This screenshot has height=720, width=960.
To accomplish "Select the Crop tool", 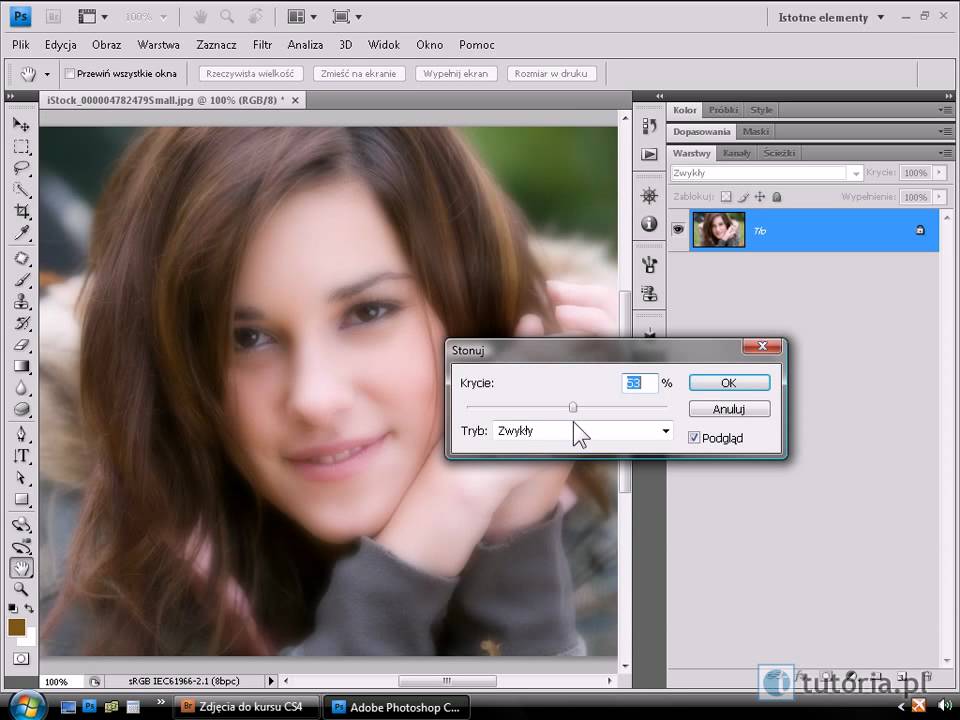I will coord(21,211).
